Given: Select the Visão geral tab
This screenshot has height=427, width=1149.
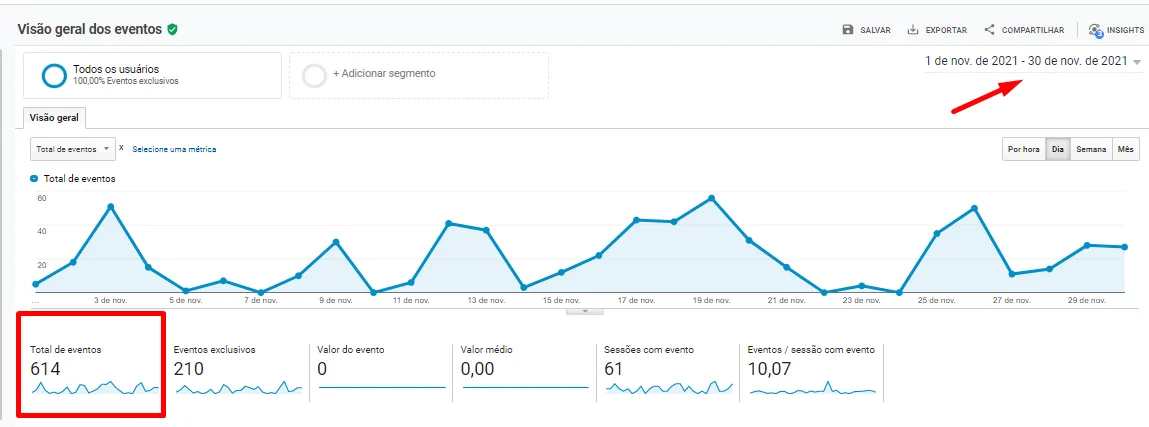Looking at the screenshot, I should click(x=54, y=117).
